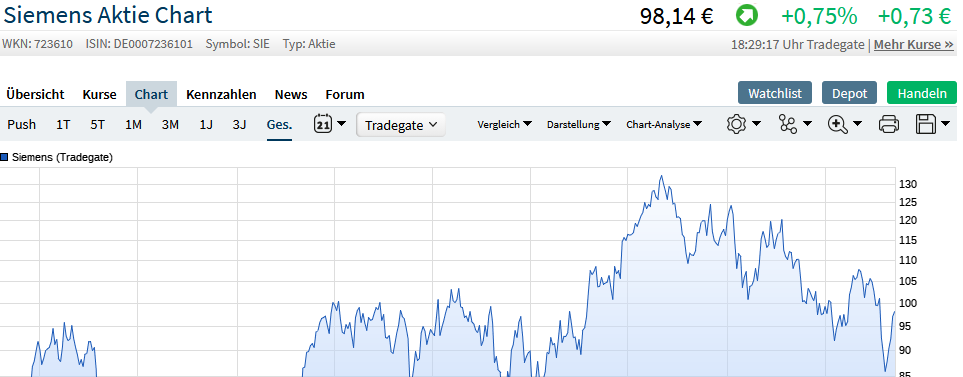963x377 pixels.
Task: Select the 3M time range
Action: tap(170, 124)
